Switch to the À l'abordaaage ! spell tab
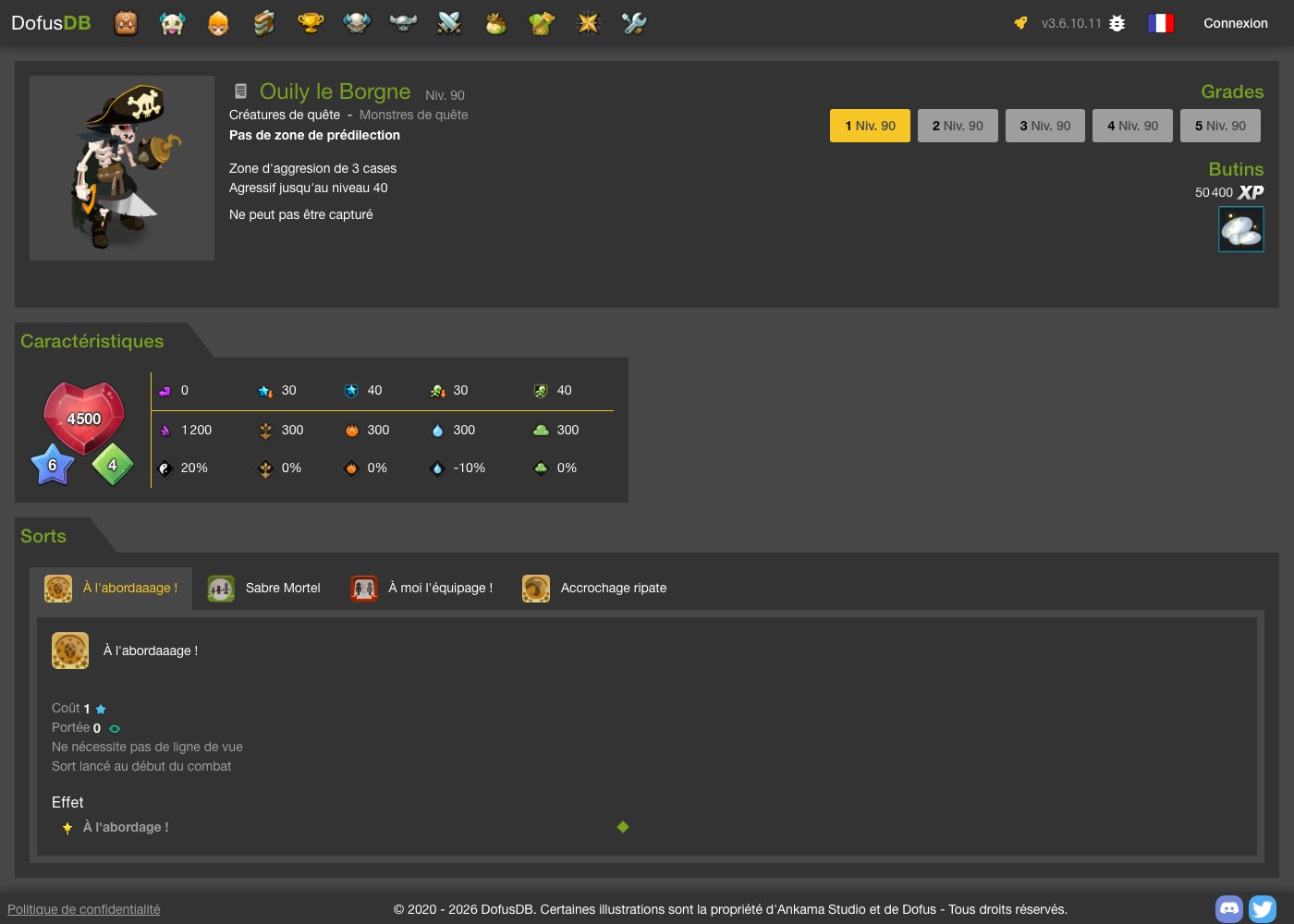 111,589
